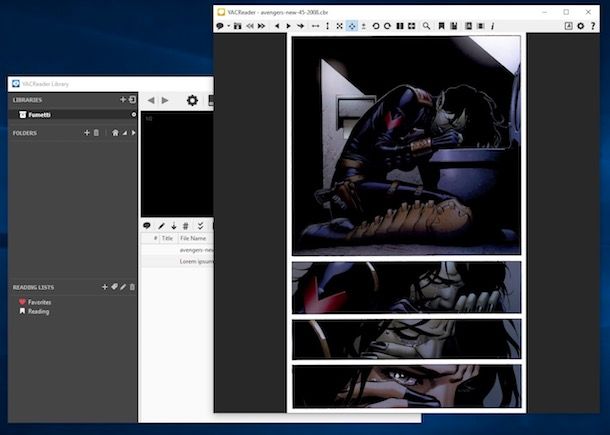Delete folder with Folders trash icon
610x435 pixels.
[96, 133]
